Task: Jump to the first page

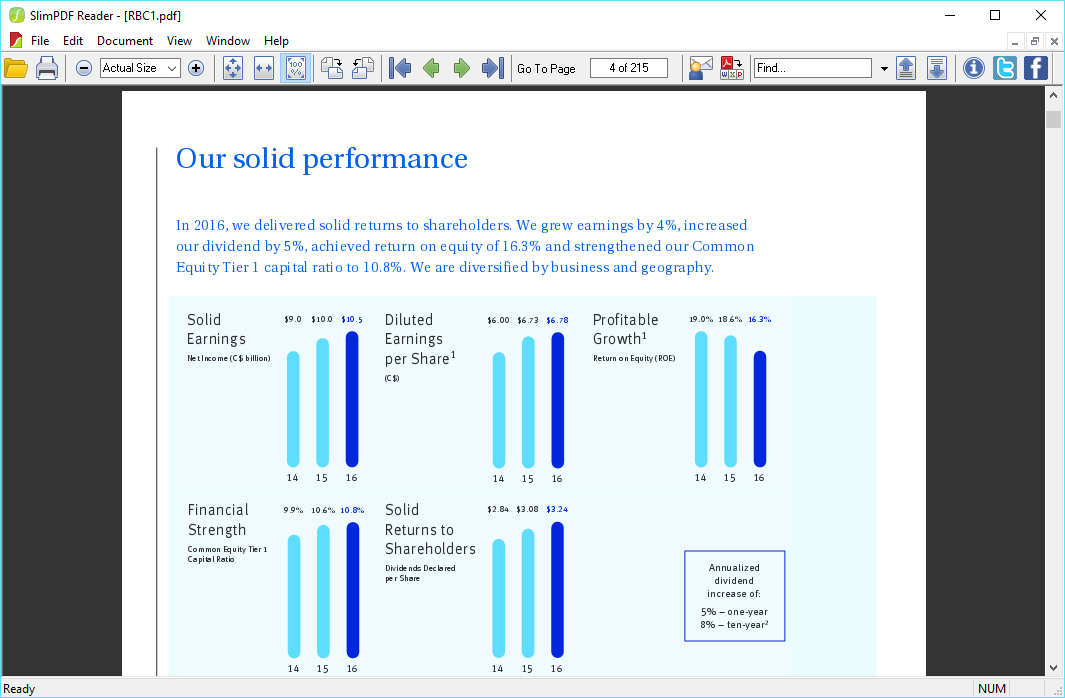Action: click(x=399, y=67)
